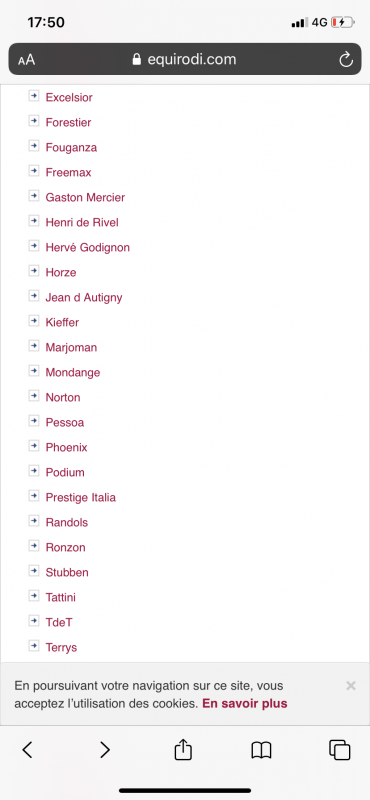Click the arrow icon next to Kieffer
This screenshot has width=370, height=800.
pyautogui.click(x=34, y=321)
